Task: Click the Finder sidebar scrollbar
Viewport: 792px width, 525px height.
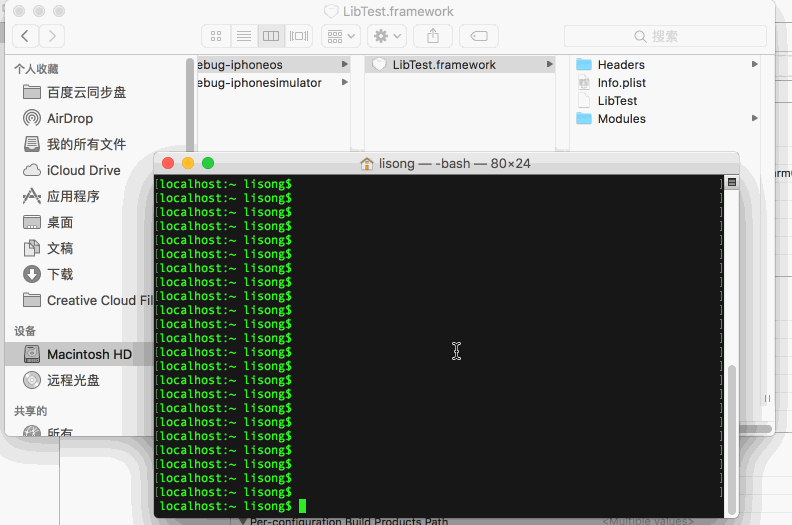Action: pos(190,104)
